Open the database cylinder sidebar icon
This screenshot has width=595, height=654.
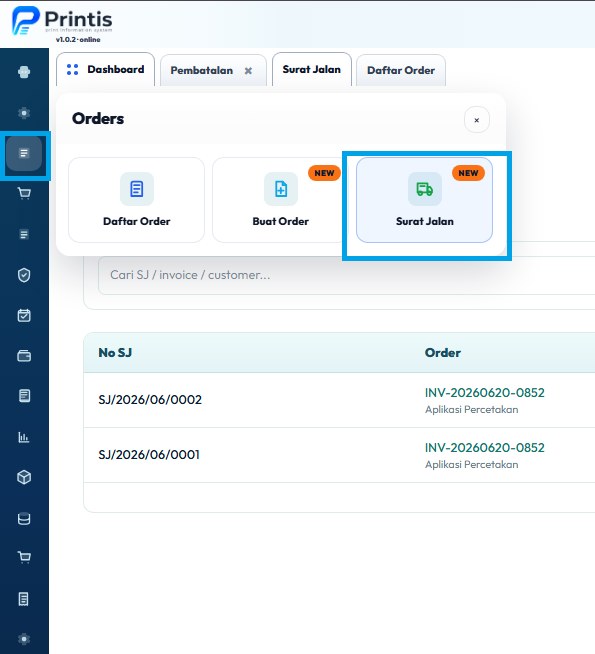coord(24,518)
